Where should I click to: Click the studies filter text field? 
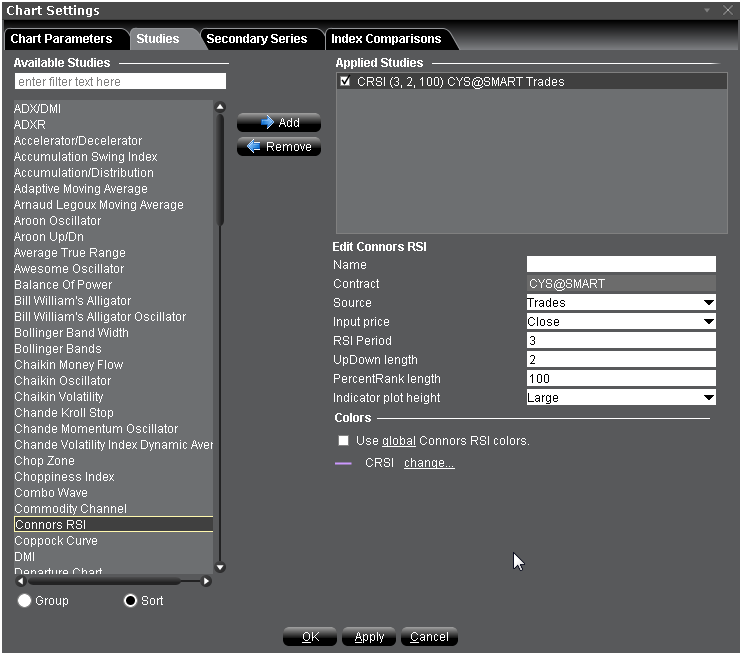[120, 81]
